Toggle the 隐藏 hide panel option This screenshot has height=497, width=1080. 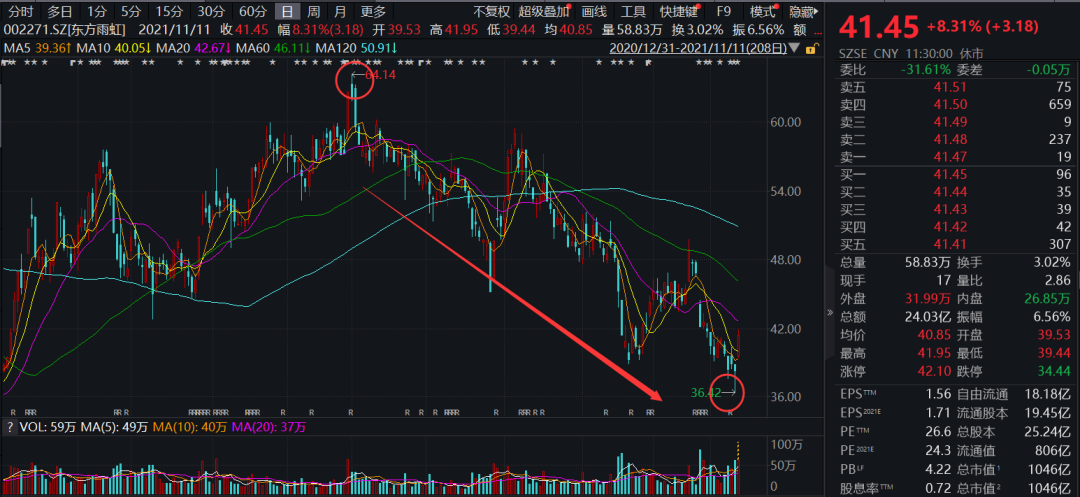click(801, 12)
